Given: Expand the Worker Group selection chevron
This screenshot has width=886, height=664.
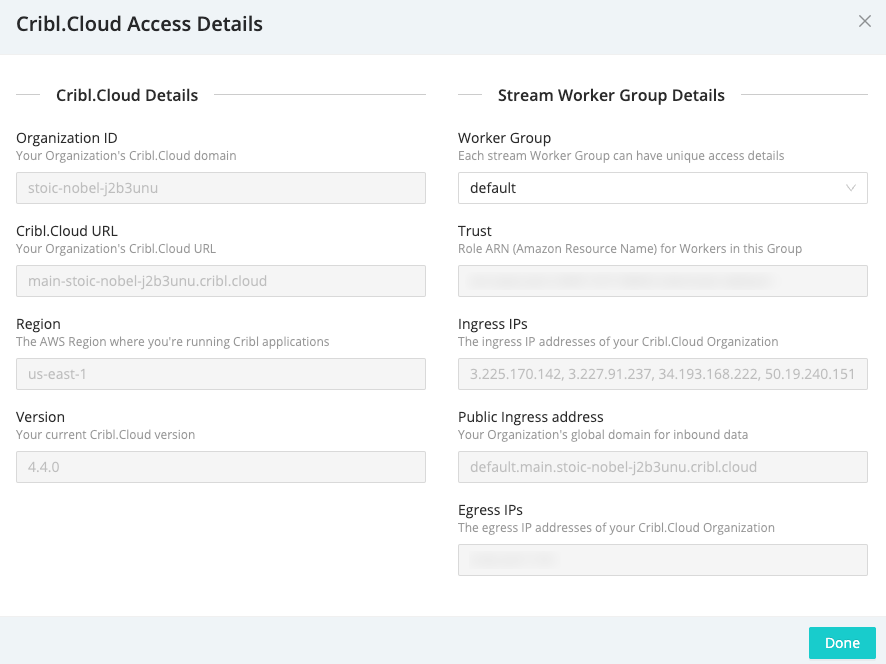Looking at the screenshot, I should 850,188.
